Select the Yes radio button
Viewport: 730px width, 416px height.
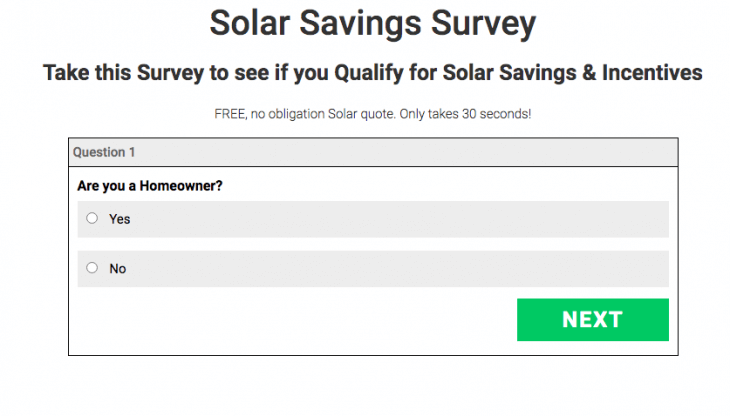(92, 218)
